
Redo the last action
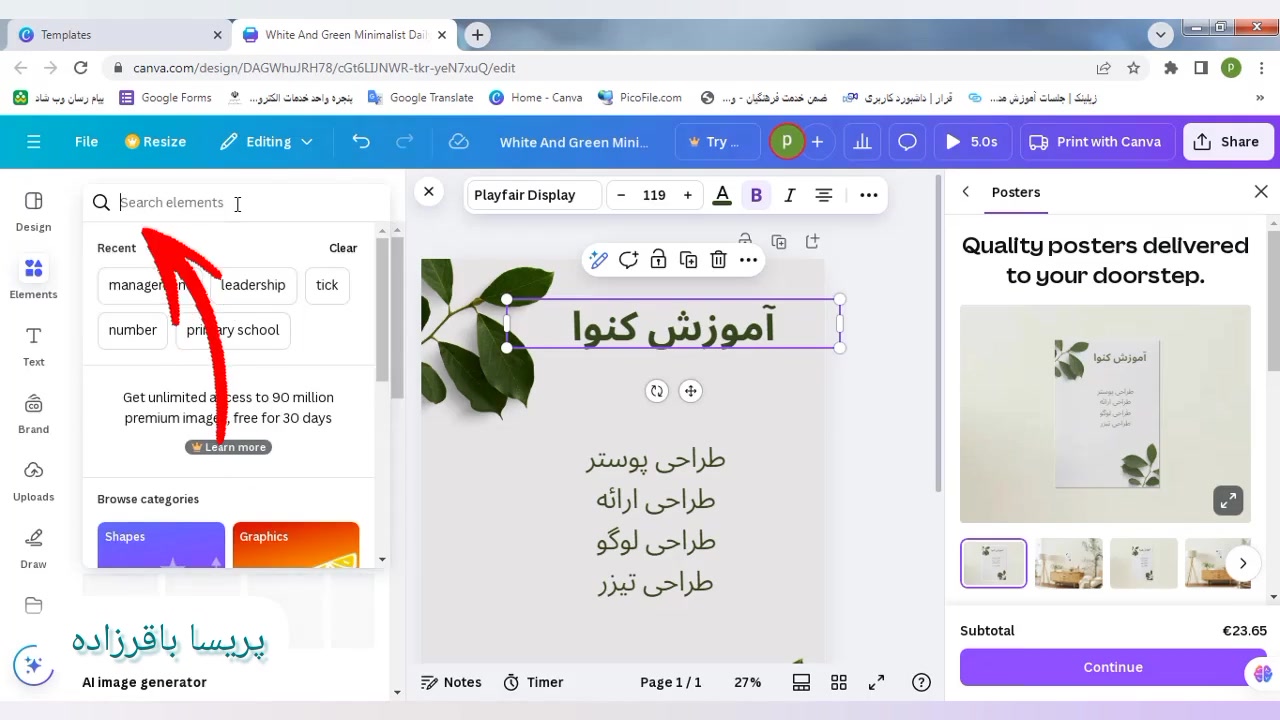405,142
